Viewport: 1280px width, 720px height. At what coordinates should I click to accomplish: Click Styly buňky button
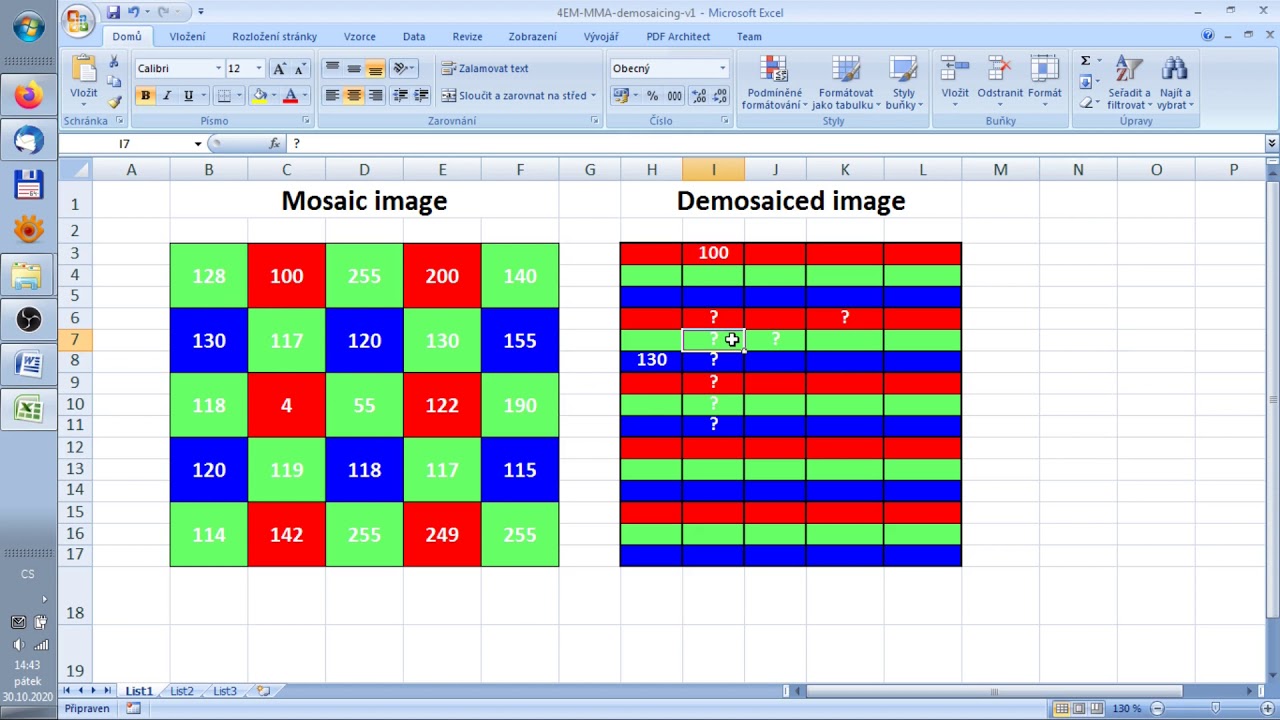pos(904,82)
